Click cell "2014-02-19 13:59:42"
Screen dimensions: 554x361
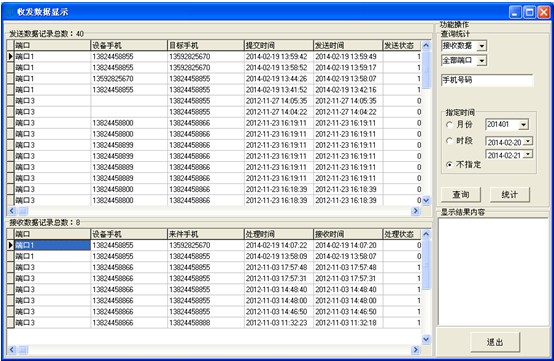tap(279, 56)
